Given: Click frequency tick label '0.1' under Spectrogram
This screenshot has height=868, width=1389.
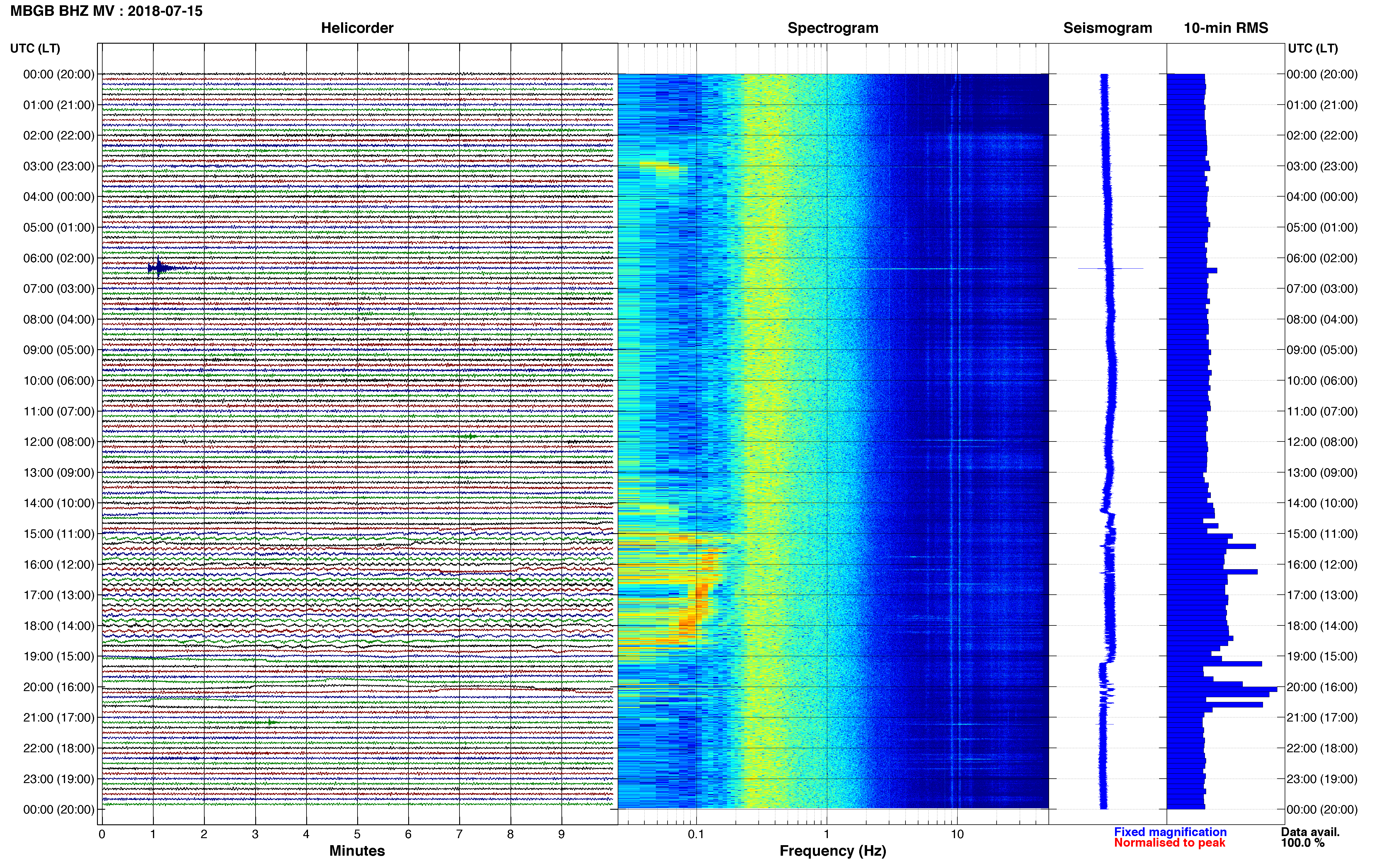Looking at the screenshot, I should (696, 835).
